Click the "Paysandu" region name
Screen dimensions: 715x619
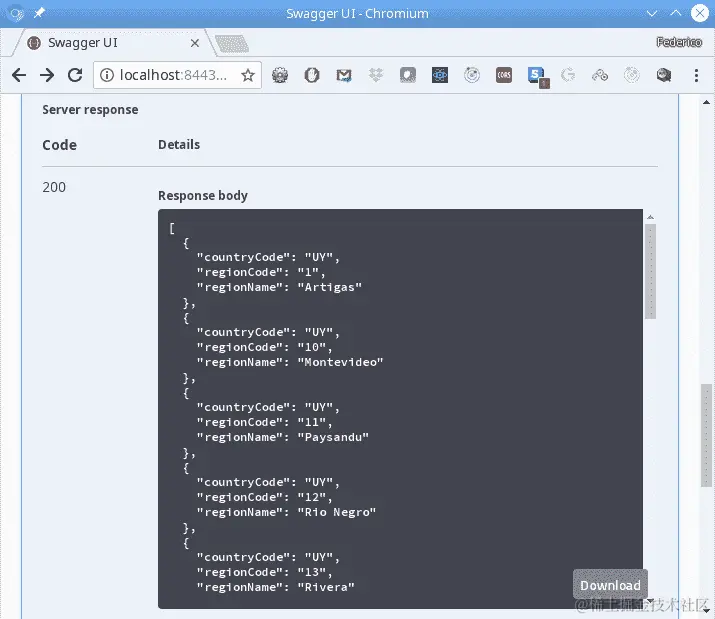click(x=333, y=437)
